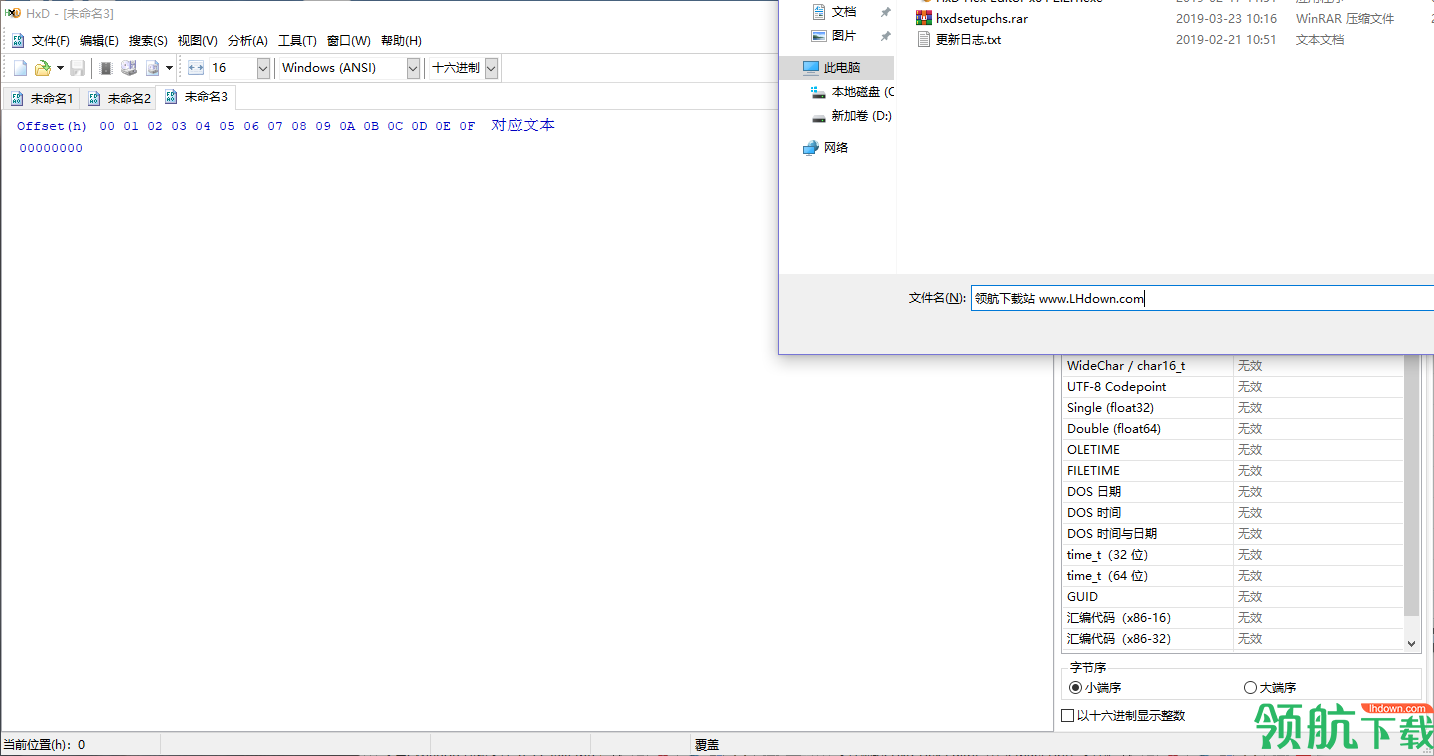Click the pin icon next to 图片
The width and height of the screenshot is (1434, 756).
click(x=885, y=36)
